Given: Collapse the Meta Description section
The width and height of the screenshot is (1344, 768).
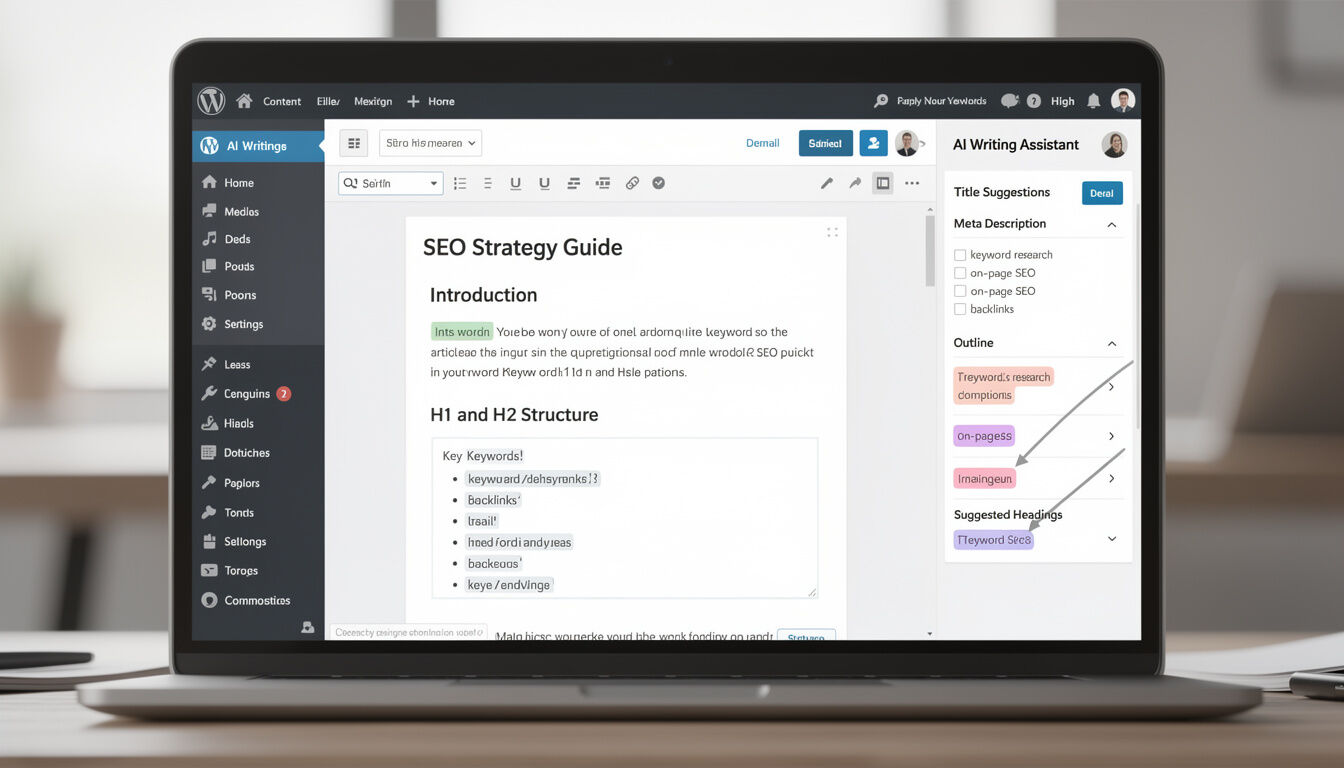Looking at the screenshot, I should (x=1111, y=225).
